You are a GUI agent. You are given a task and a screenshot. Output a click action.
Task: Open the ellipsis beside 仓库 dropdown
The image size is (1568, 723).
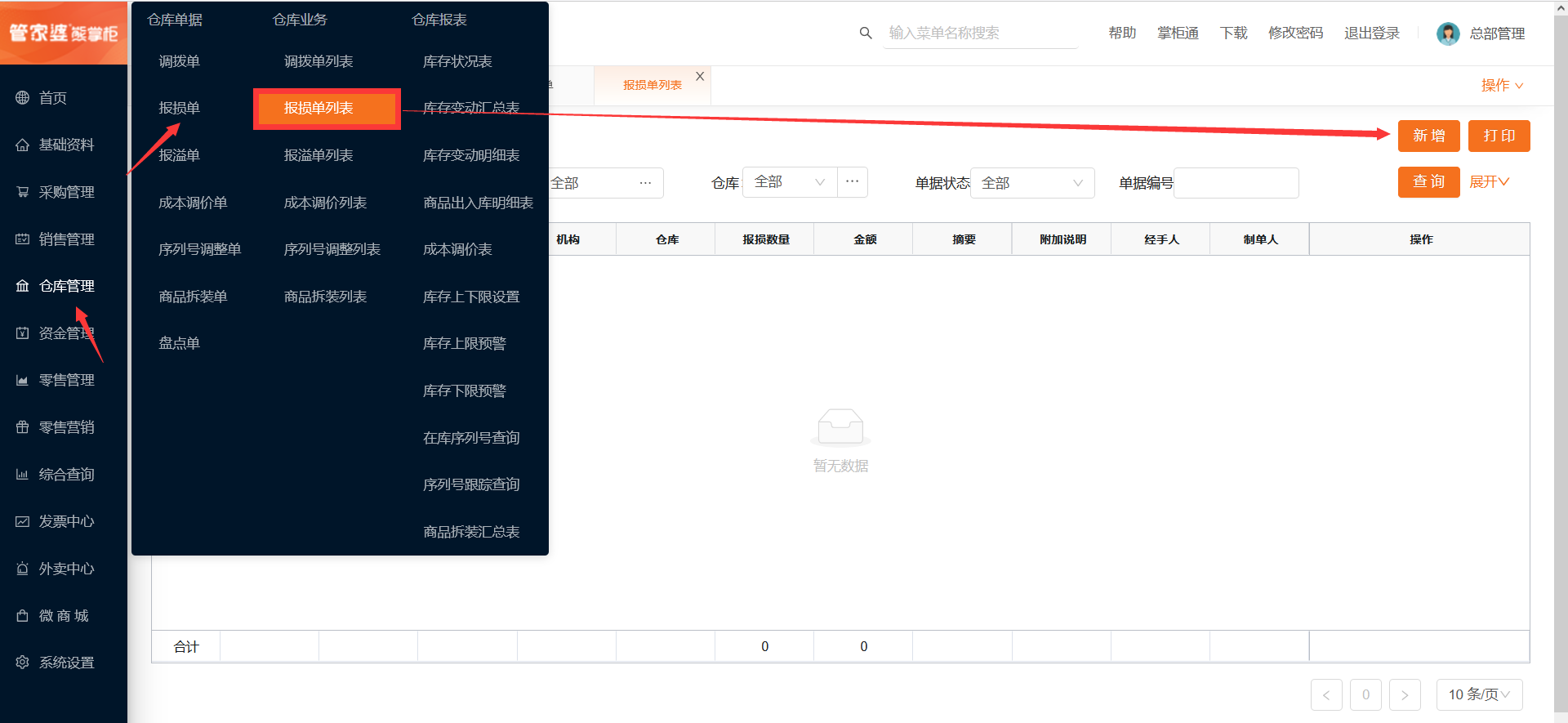(853, 182)
